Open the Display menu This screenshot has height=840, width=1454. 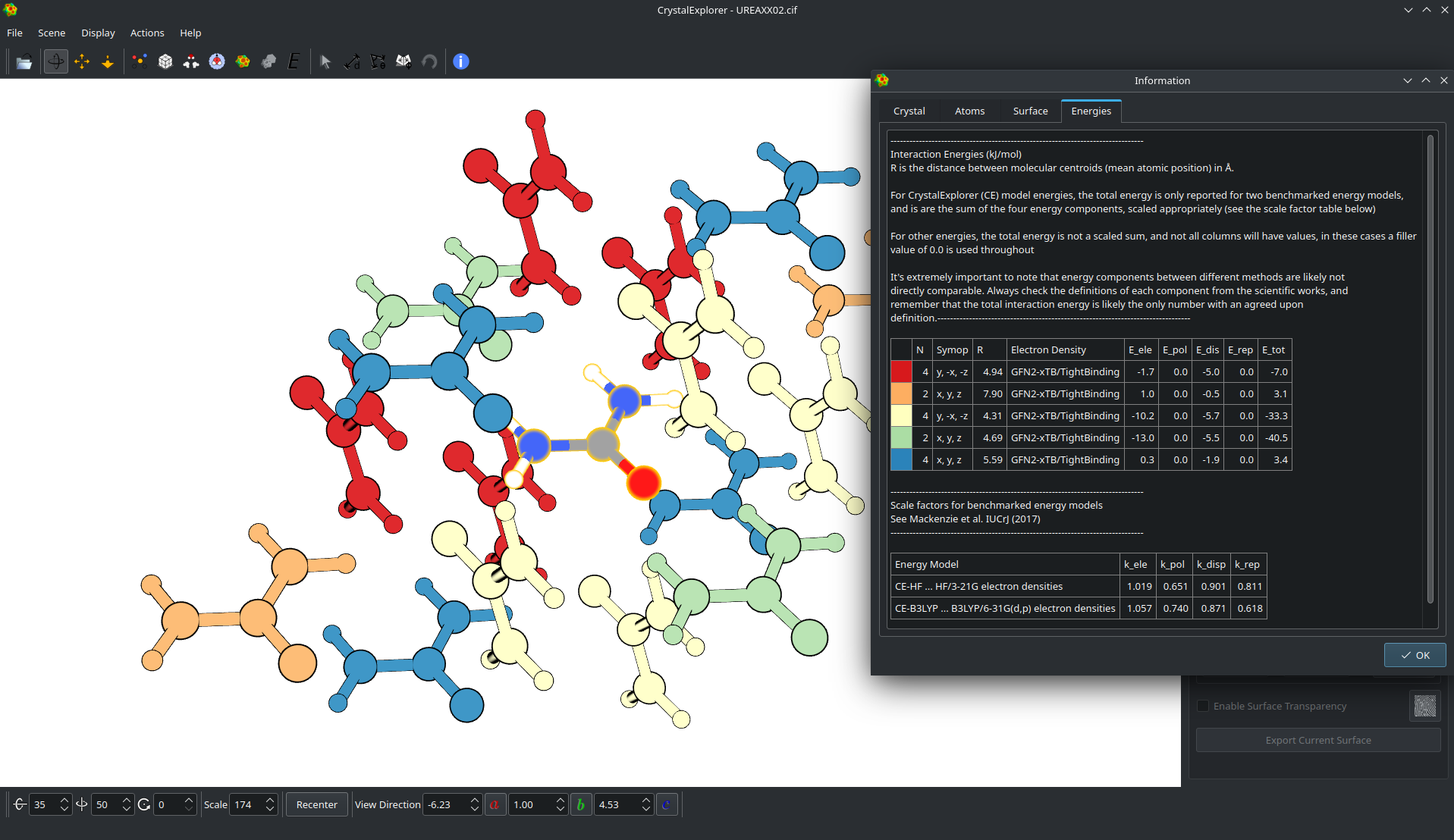(x=98, y=33)
